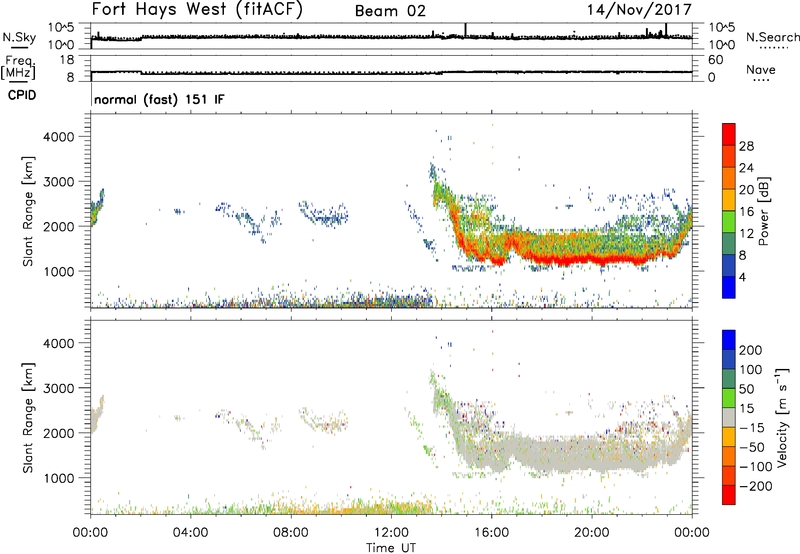Image resolution: width=800 pixels, height=554 pixels.
Task: Click the 'Beam 02' label
Action: [390, 11]
